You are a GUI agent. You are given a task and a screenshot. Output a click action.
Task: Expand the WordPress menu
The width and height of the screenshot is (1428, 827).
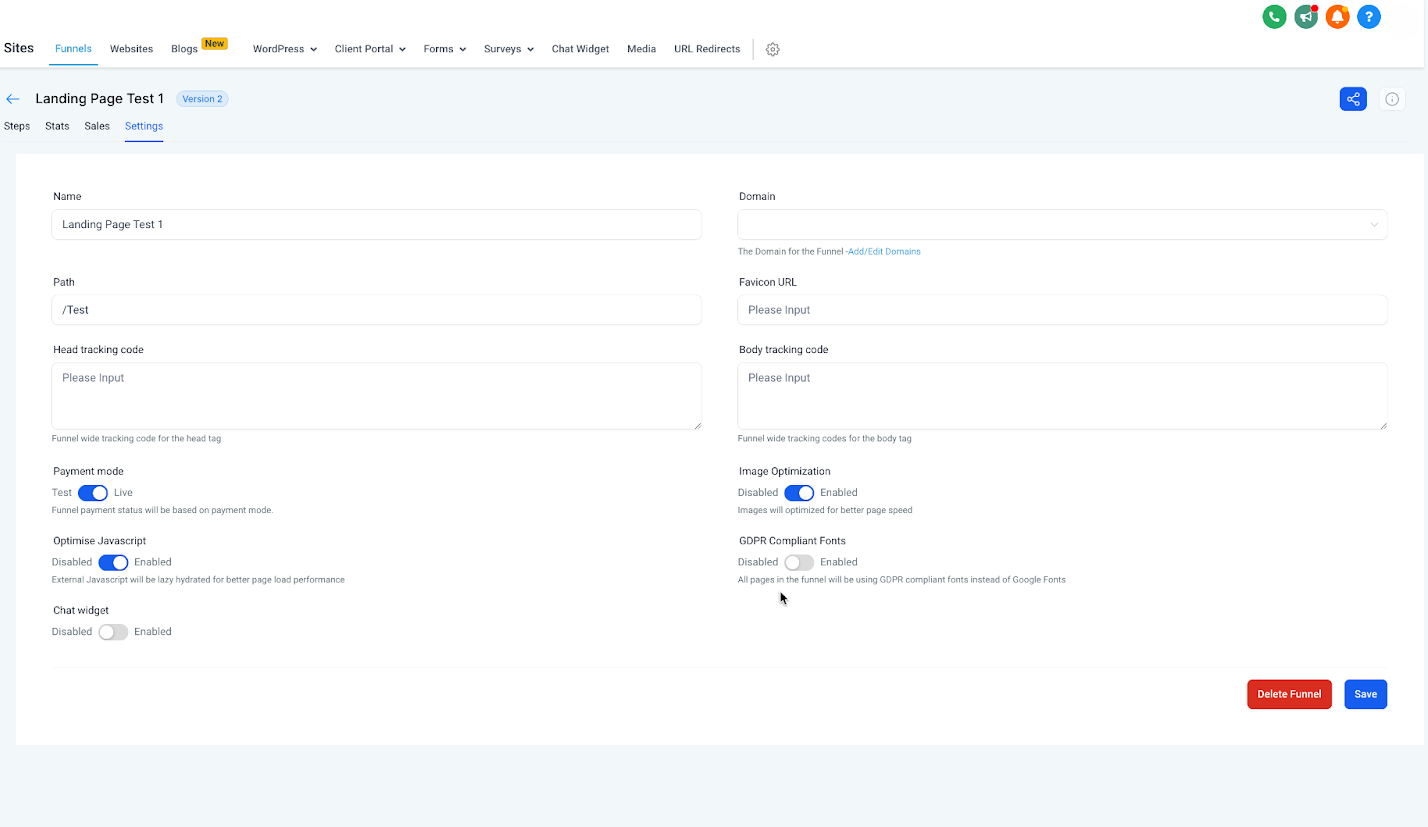pyautogui.click(x=284, y=49)
